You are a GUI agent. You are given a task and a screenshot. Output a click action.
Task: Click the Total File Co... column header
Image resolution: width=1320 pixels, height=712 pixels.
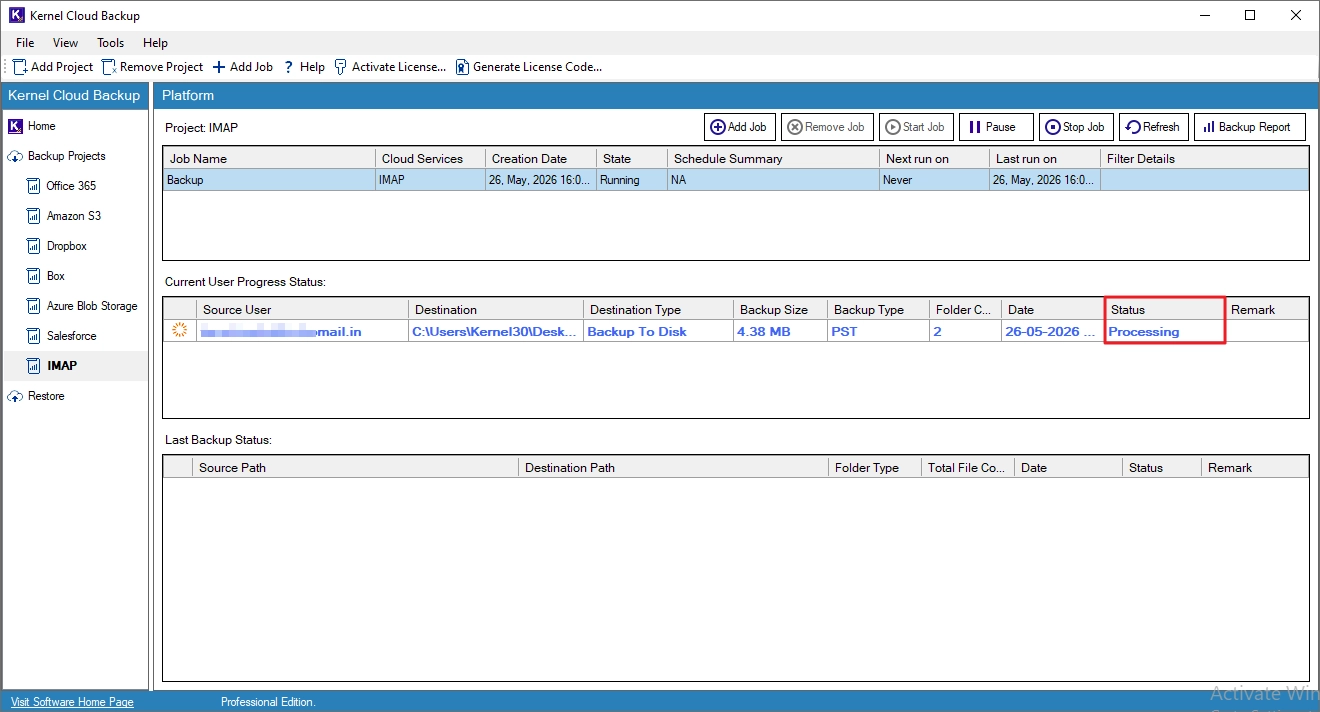point(968,467)
